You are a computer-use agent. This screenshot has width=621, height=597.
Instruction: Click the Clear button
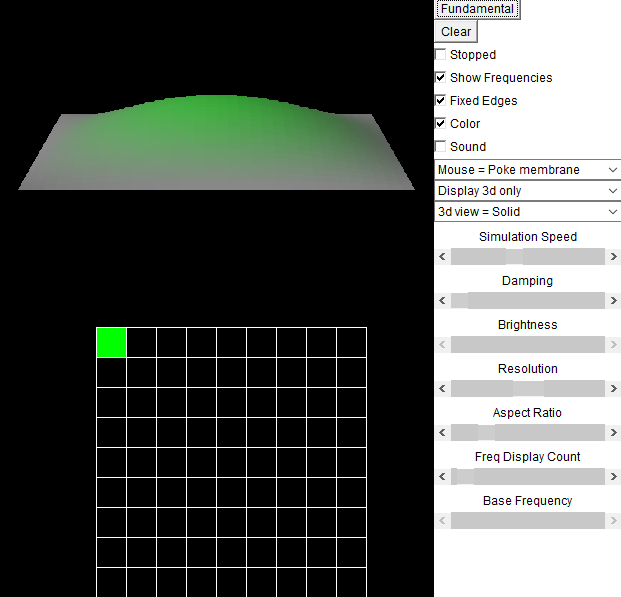(456, 32)
